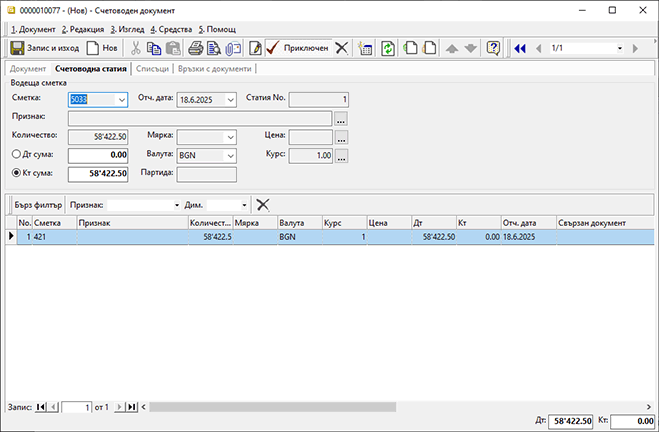The width and height of the screenshot is (659, 432).
Task: Click the clipboard paste icon
Action: coord(173,48)
